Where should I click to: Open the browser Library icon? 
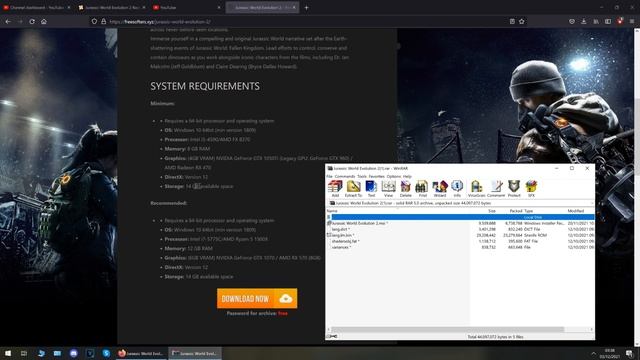coord(596,21)
